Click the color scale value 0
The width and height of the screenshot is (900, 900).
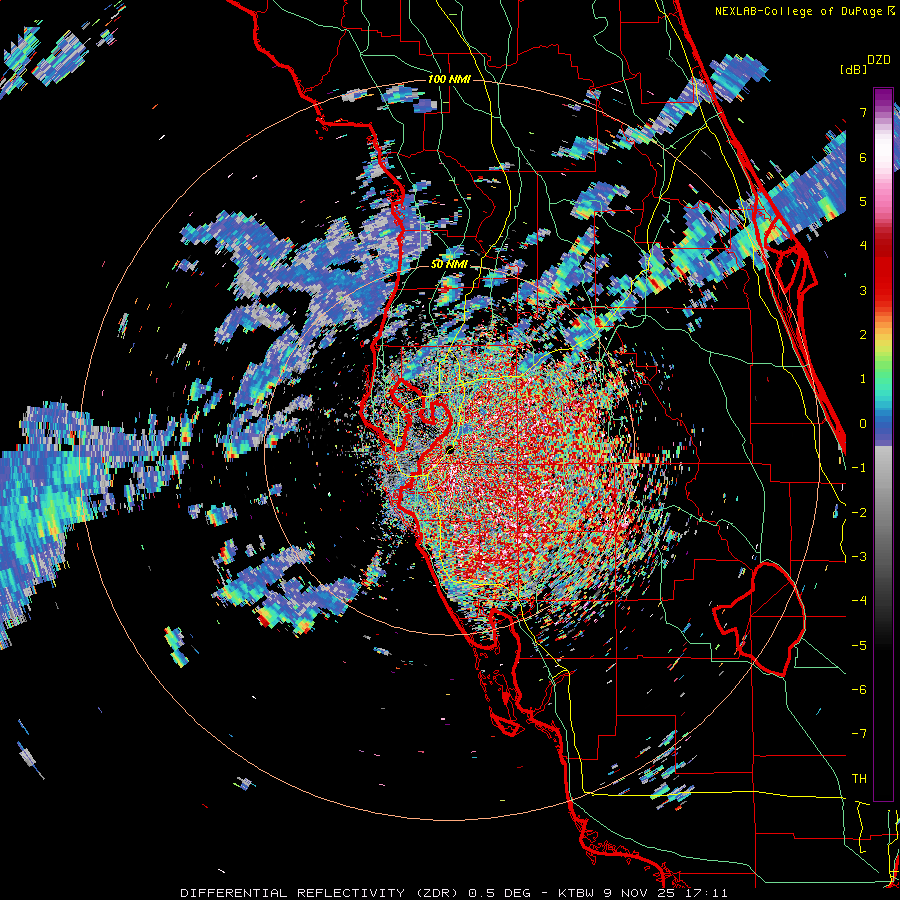coord(863,424)
